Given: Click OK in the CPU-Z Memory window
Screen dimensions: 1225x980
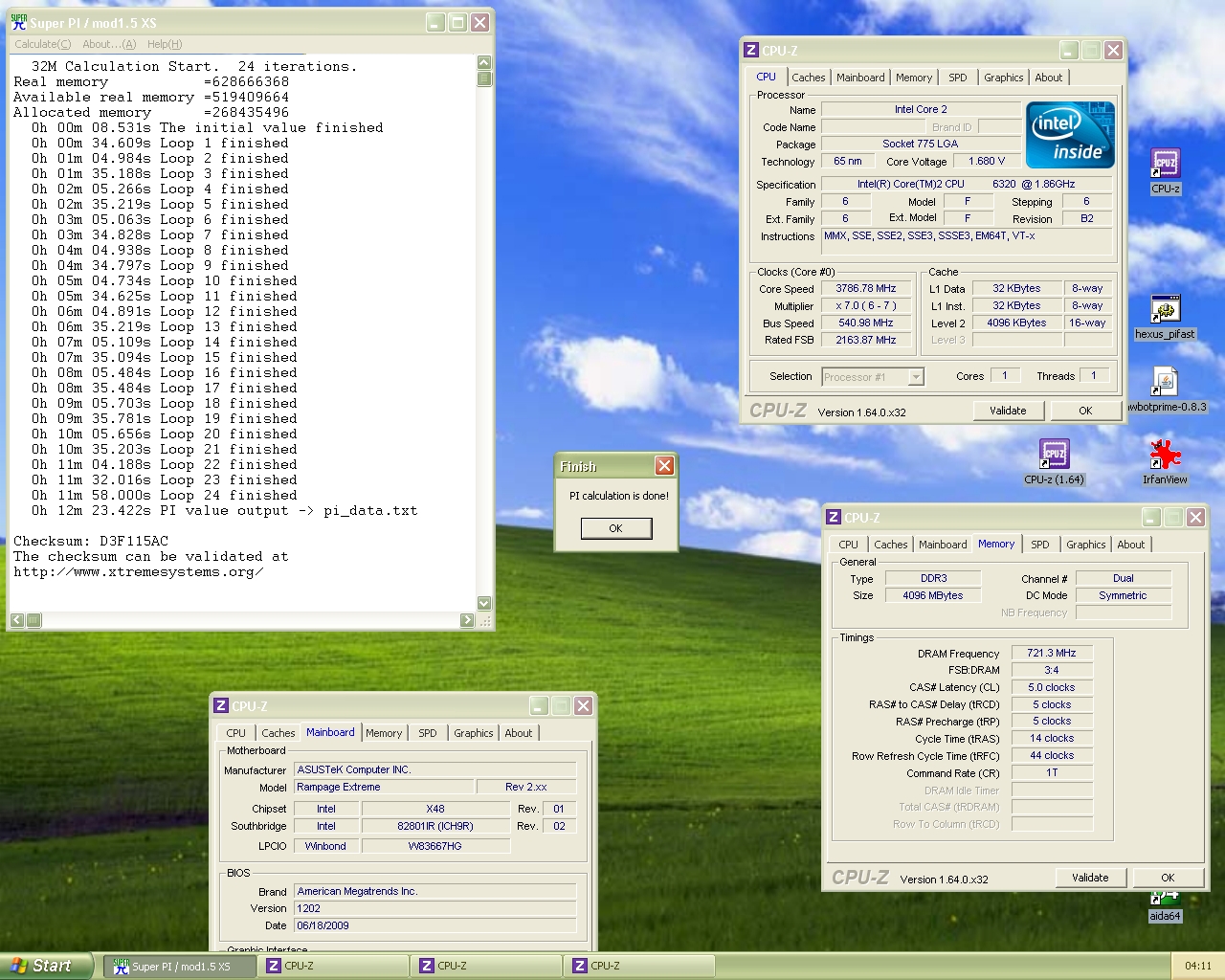Looking at the screenshot, I should [x=1168, y=878].
